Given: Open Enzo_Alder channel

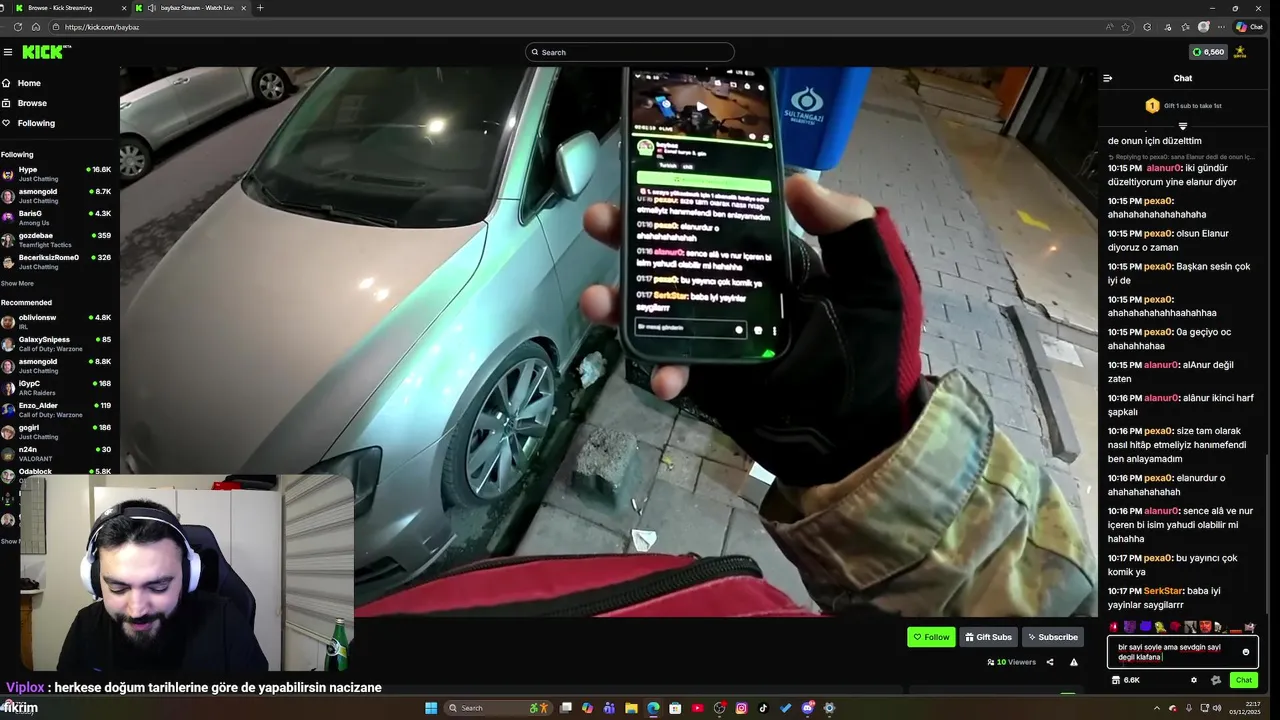Looking at the screenshot, I should click(57, 410).
